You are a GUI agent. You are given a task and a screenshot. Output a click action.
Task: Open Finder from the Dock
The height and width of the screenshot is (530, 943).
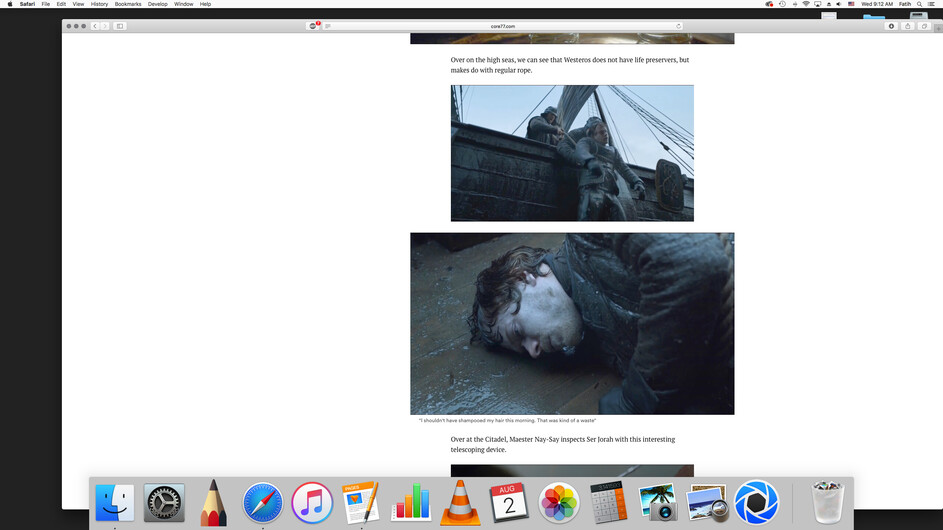pyautogui.click(x=114, y=502)
